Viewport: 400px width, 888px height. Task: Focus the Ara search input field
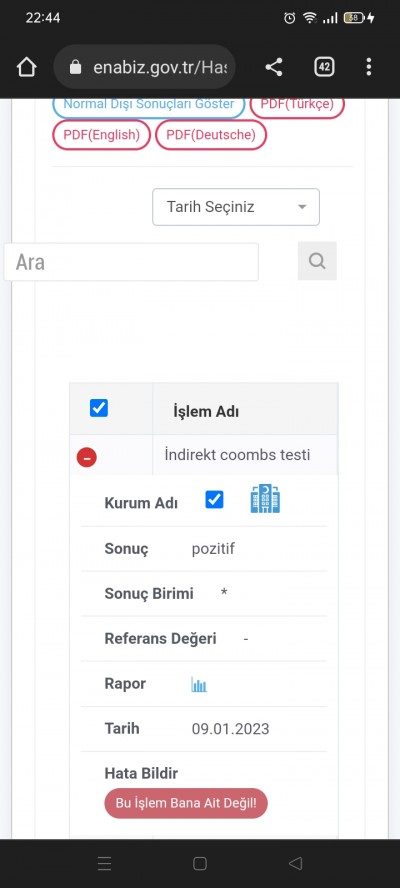coord(131,262)
